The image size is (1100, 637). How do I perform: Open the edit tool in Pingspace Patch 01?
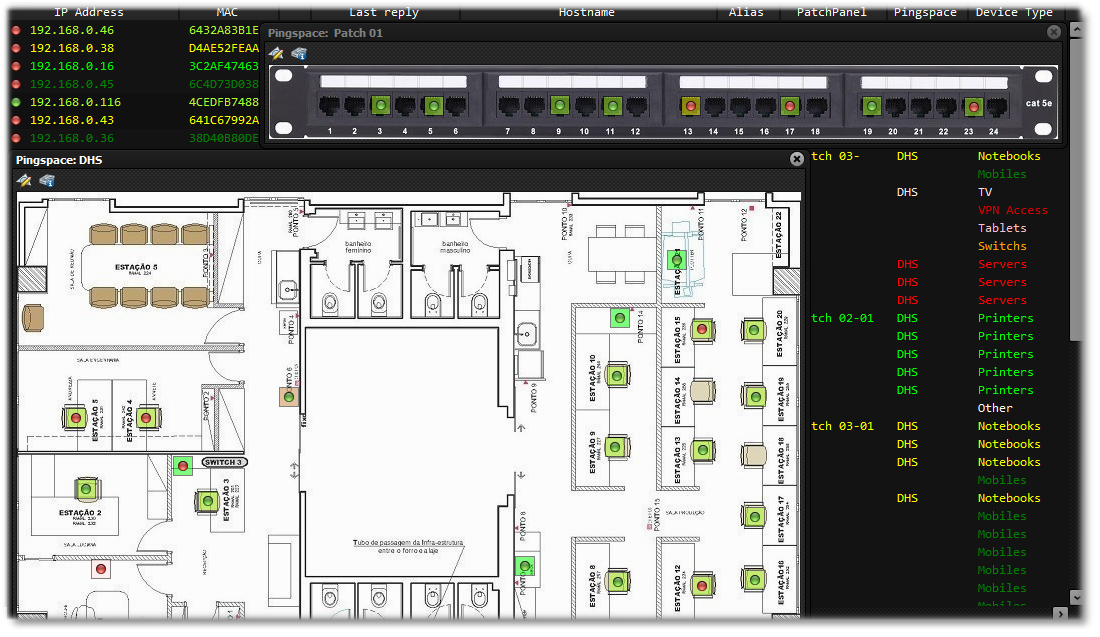276,53
